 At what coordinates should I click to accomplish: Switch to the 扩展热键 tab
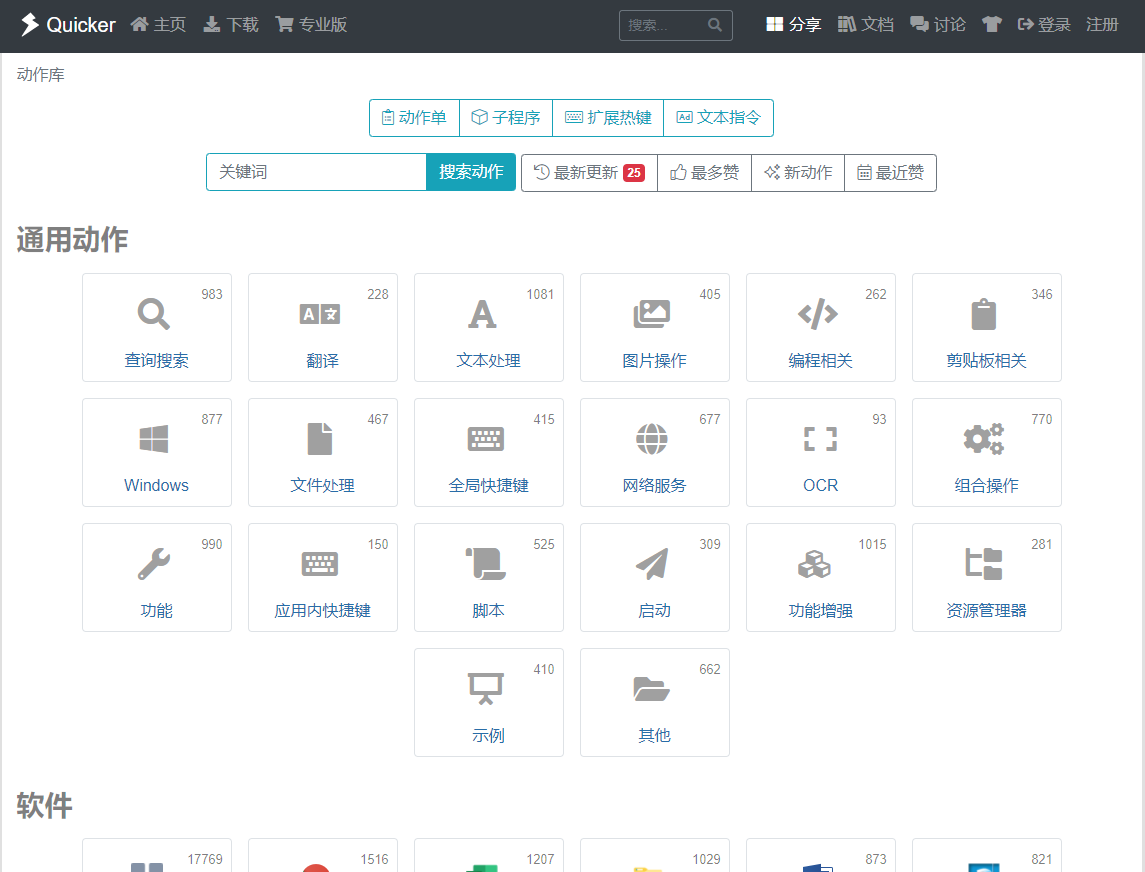click(608, 118)
